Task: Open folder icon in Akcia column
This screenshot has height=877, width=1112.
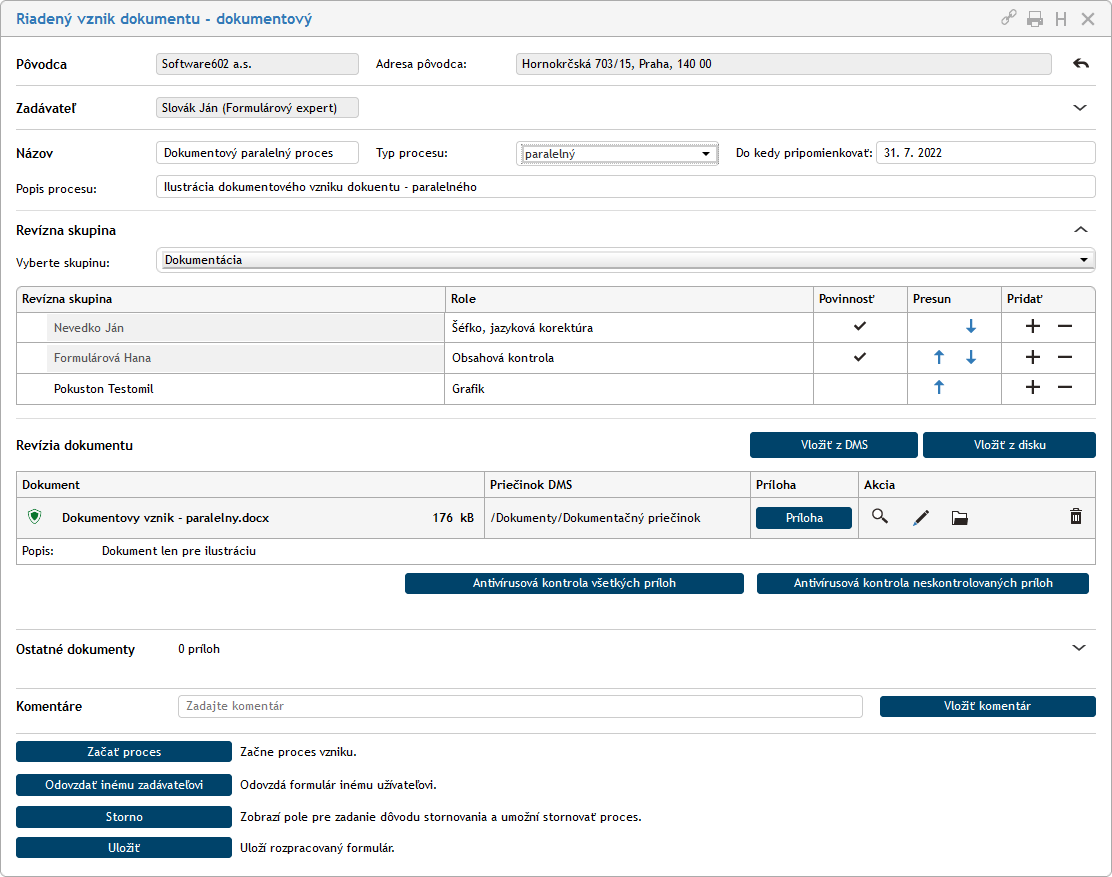Action: pyautogui.click(x=960, y=517)
